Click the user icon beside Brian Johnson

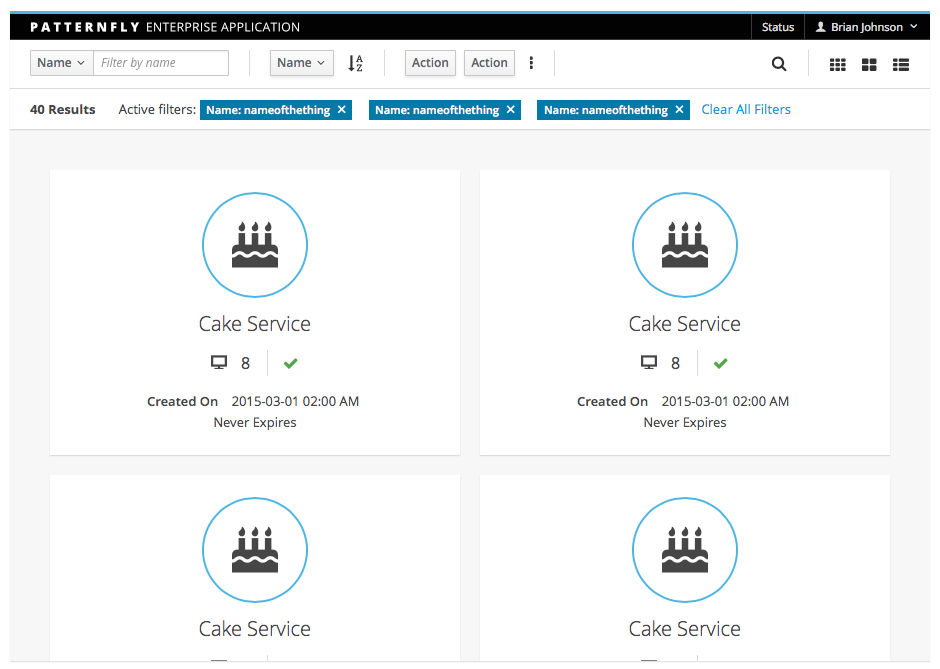tap(820, 27)
